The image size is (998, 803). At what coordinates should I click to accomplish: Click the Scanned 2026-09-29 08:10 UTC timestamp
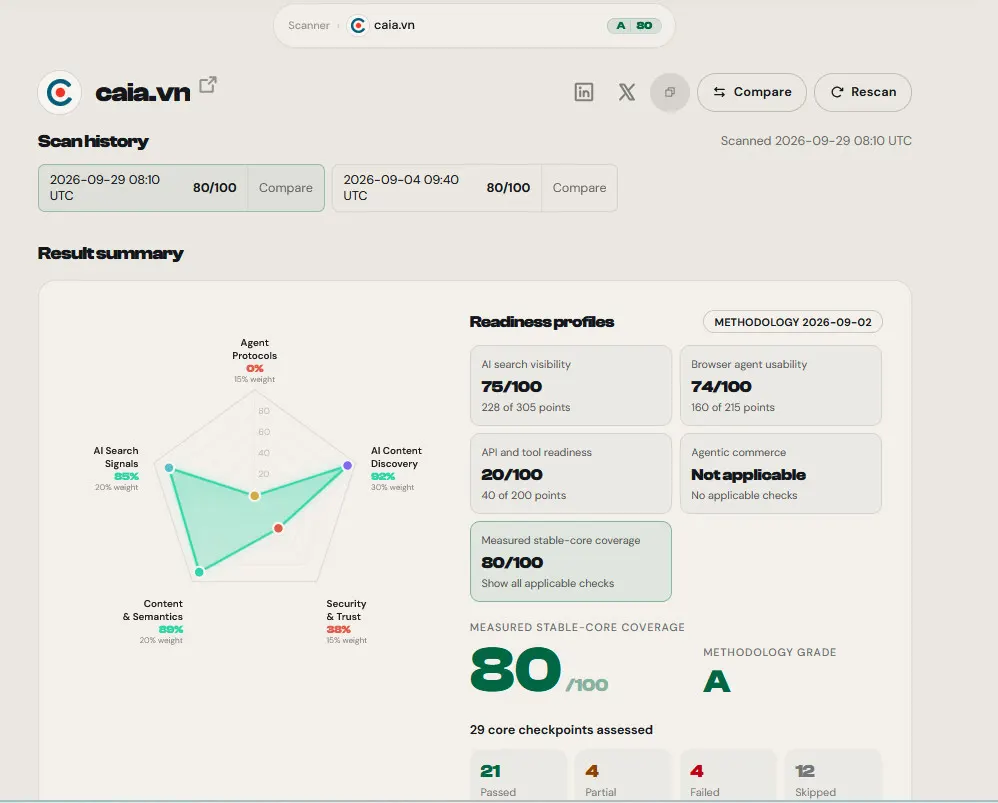[x=816, y=141]
